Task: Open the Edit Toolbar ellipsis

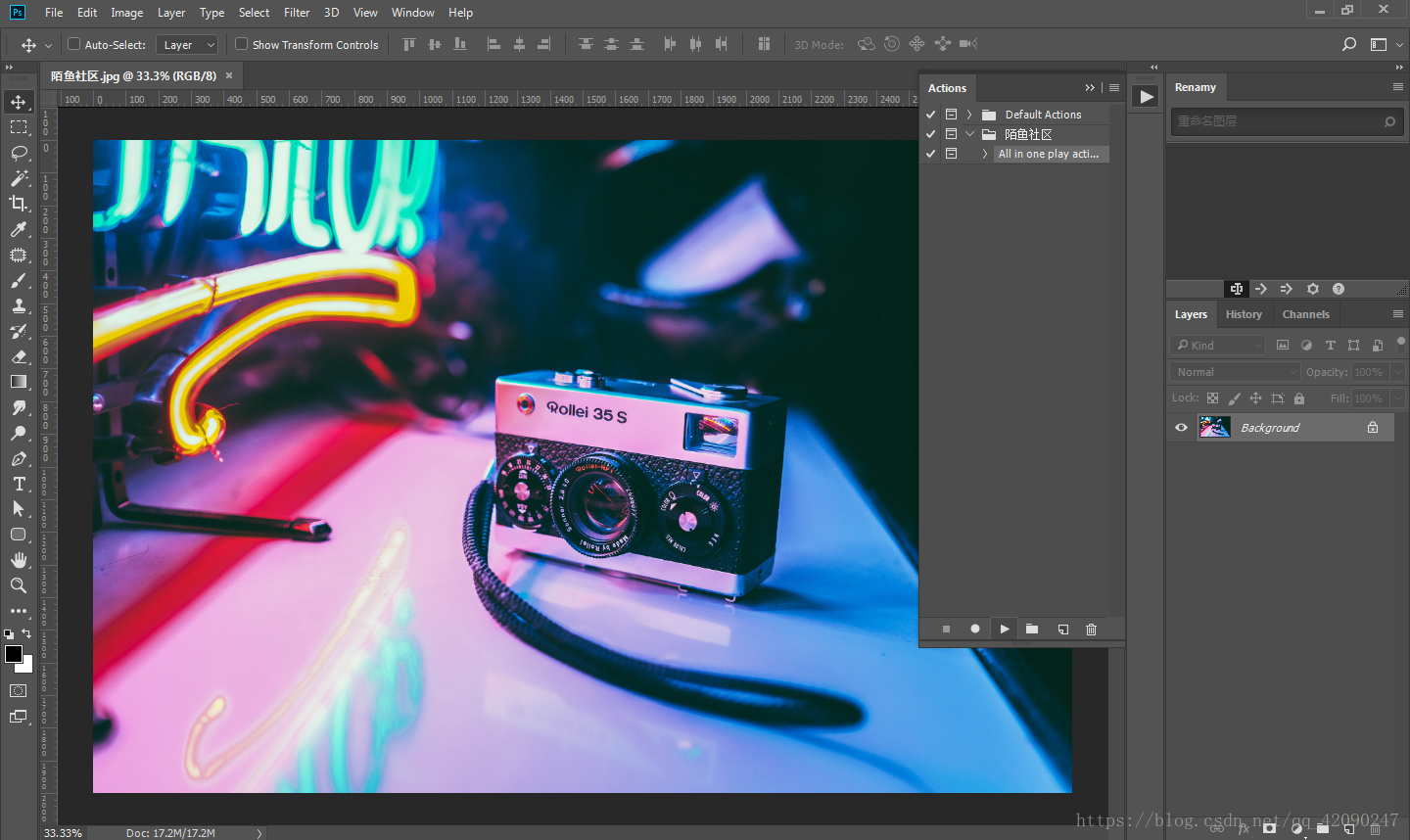Action: pos(19,611)
